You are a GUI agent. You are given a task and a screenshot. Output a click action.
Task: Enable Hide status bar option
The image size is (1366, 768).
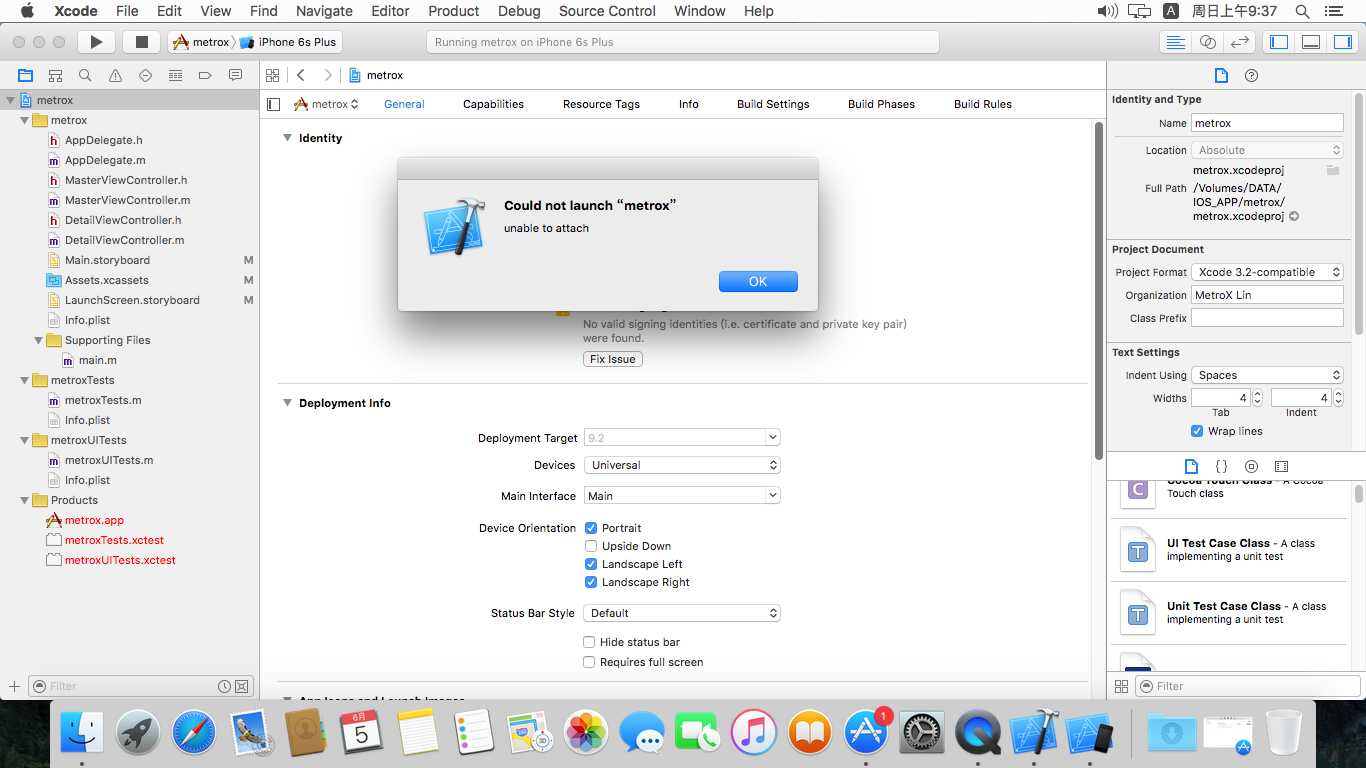click(x=589, y=642)
